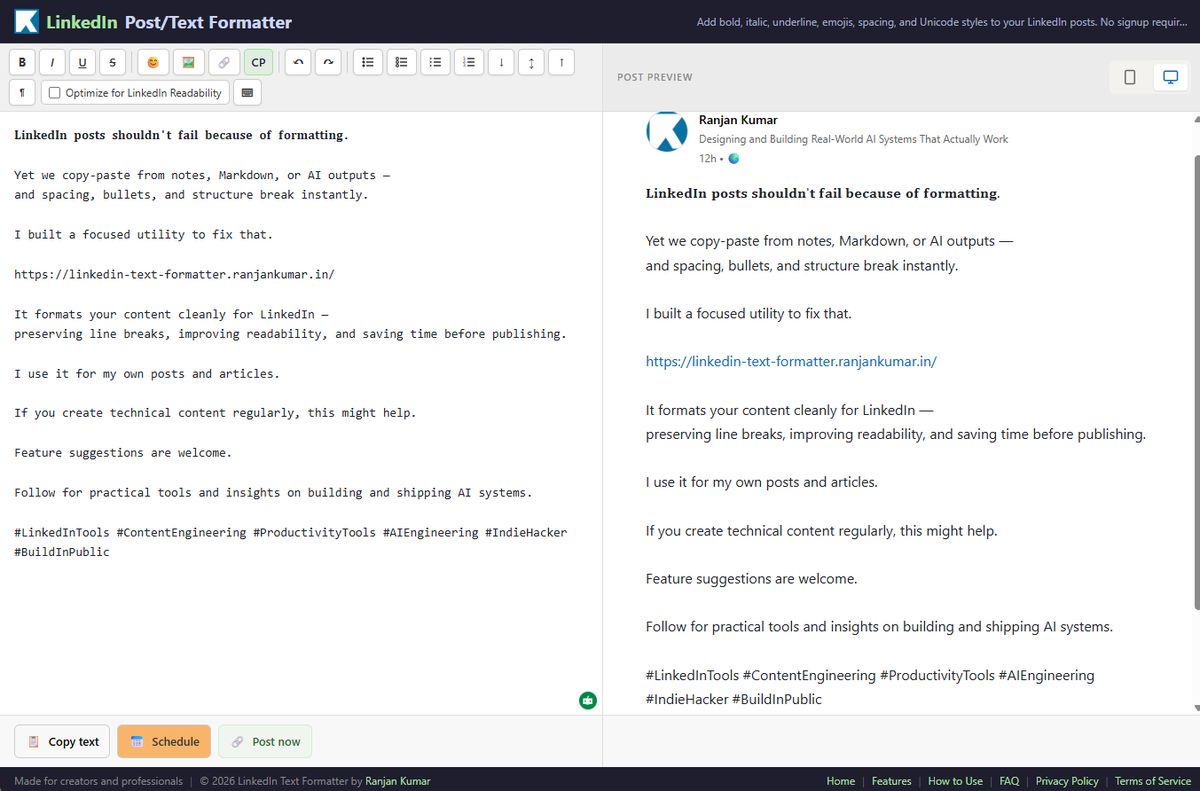Click preview profile tagline text

point(853,139)
